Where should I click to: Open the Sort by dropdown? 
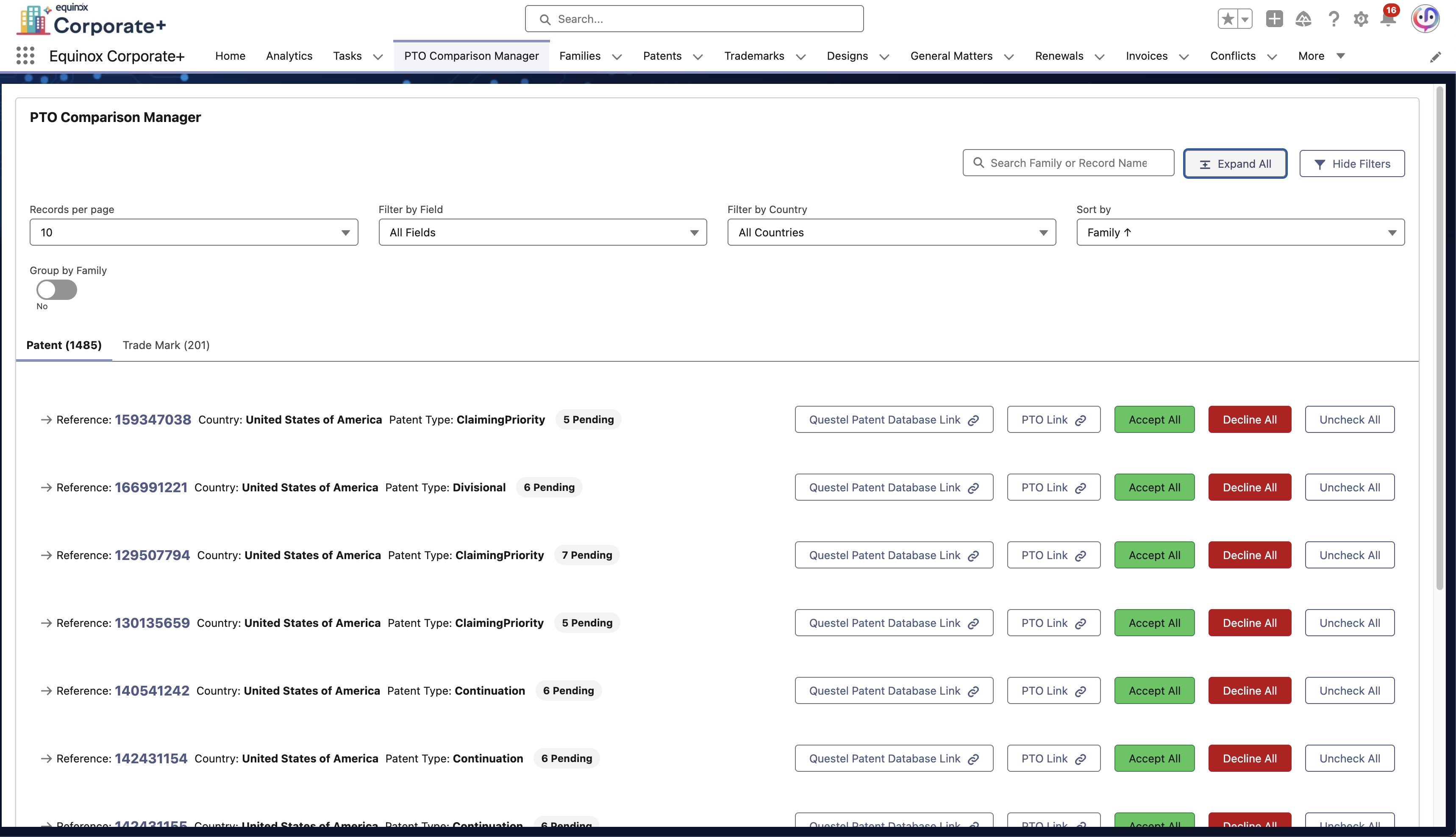click(x=1240, y=232)
